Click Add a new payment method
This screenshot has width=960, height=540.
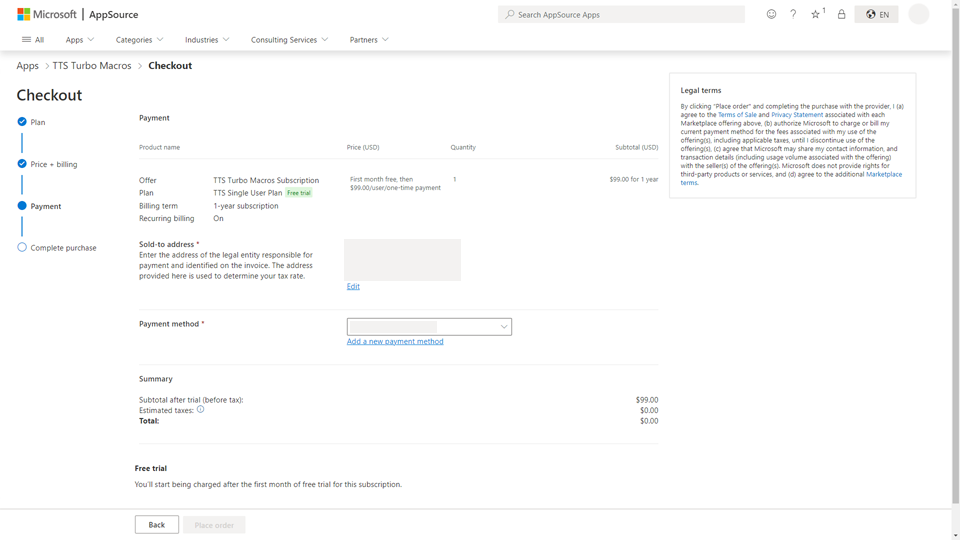pos(395,342)
